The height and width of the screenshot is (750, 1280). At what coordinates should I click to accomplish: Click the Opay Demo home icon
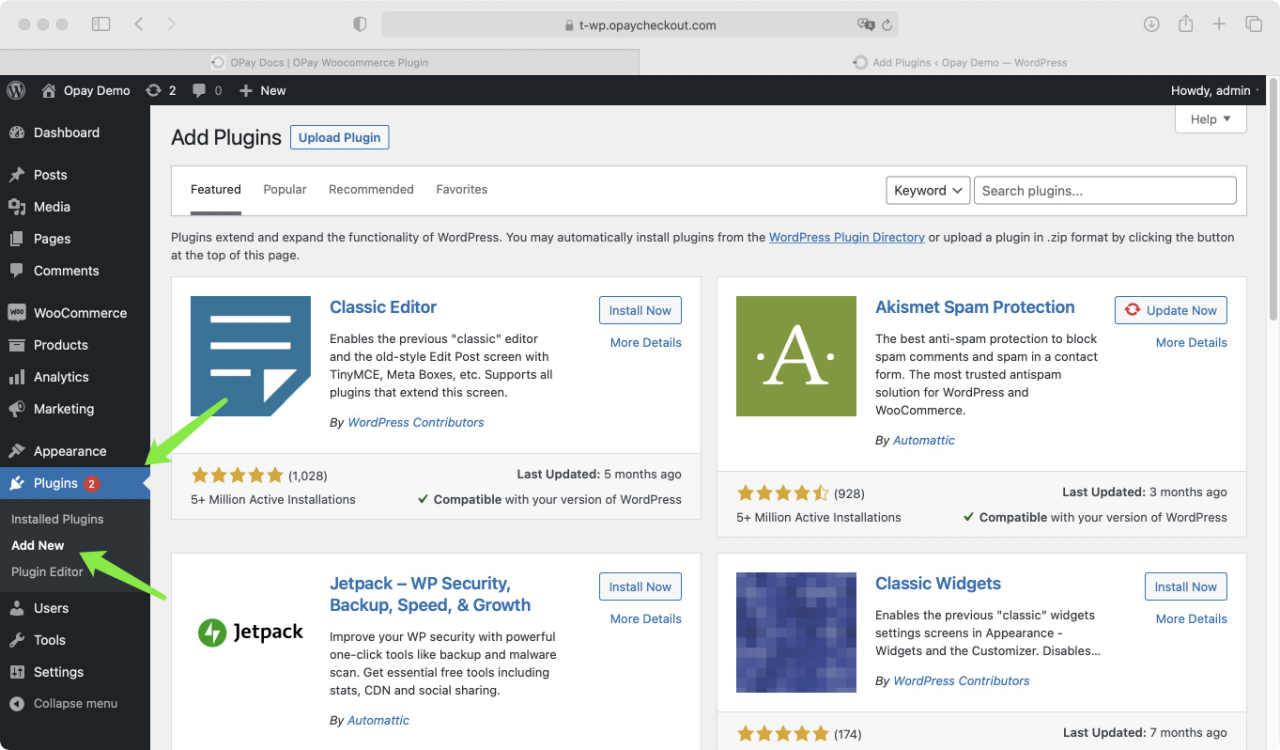[49, 90]
